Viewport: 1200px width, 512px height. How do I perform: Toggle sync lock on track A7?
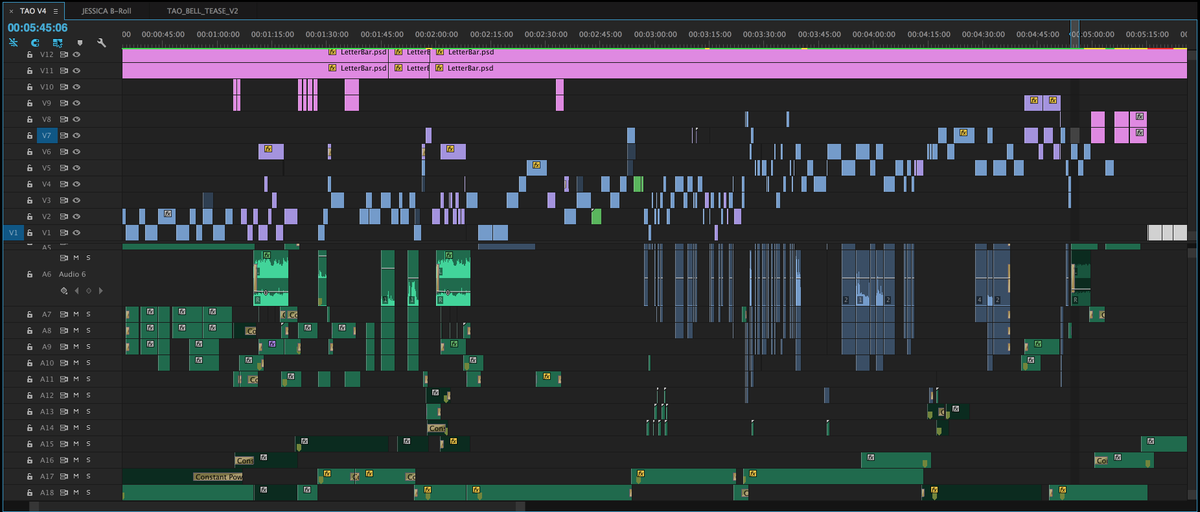pos(64,314)
